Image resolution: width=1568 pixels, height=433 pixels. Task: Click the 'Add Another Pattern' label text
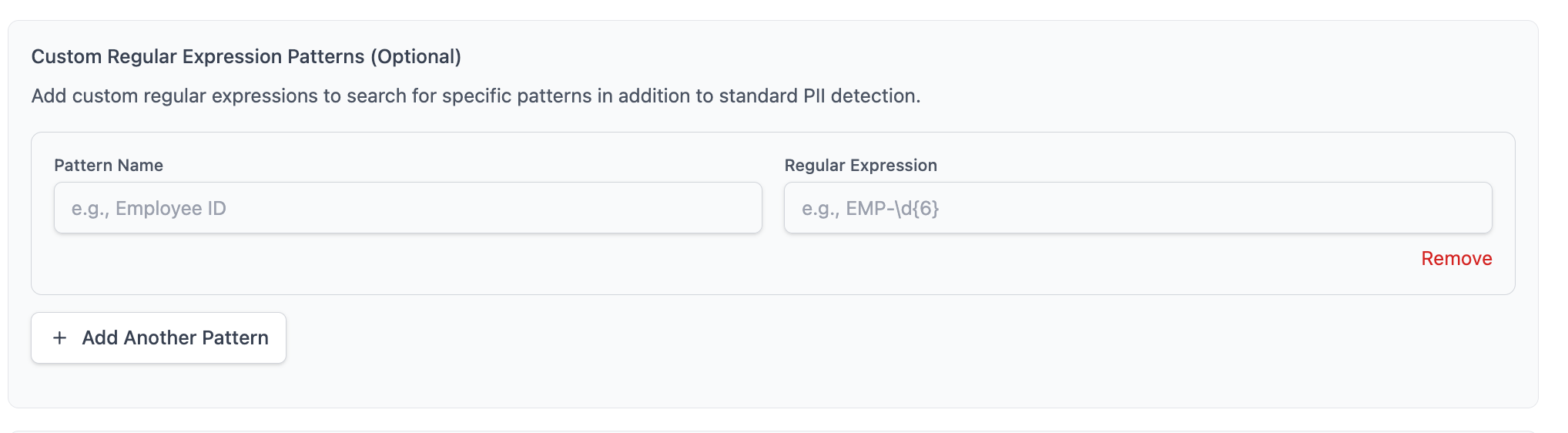pos(175,338)
